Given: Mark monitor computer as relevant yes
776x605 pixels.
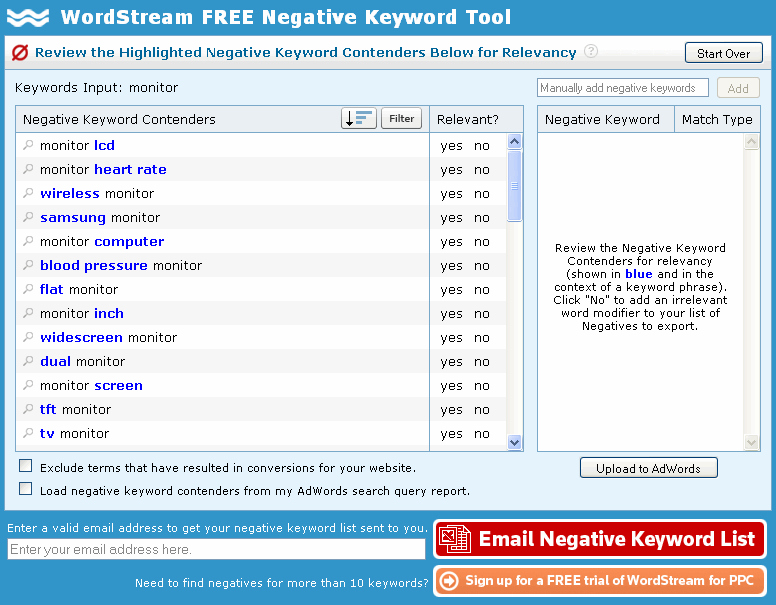Looking at the screenshot, I should 451,242.
